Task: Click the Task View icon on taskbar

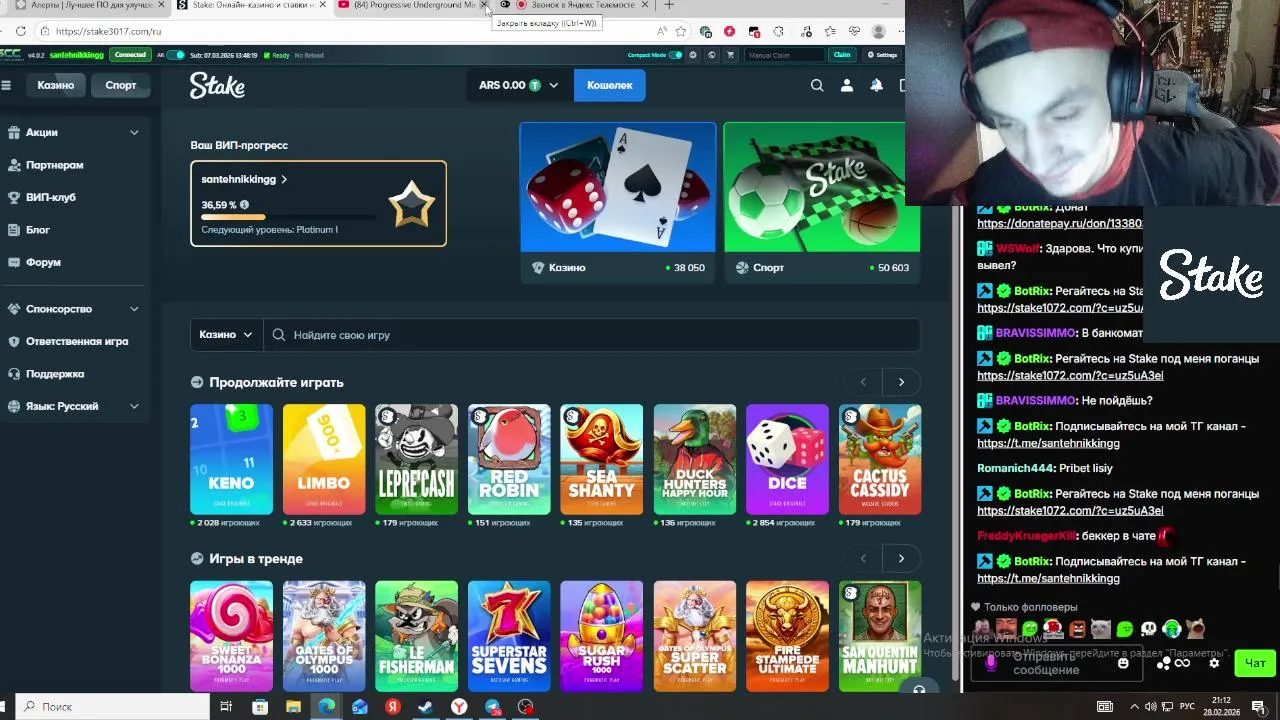Action: click(x=226, y=707)
